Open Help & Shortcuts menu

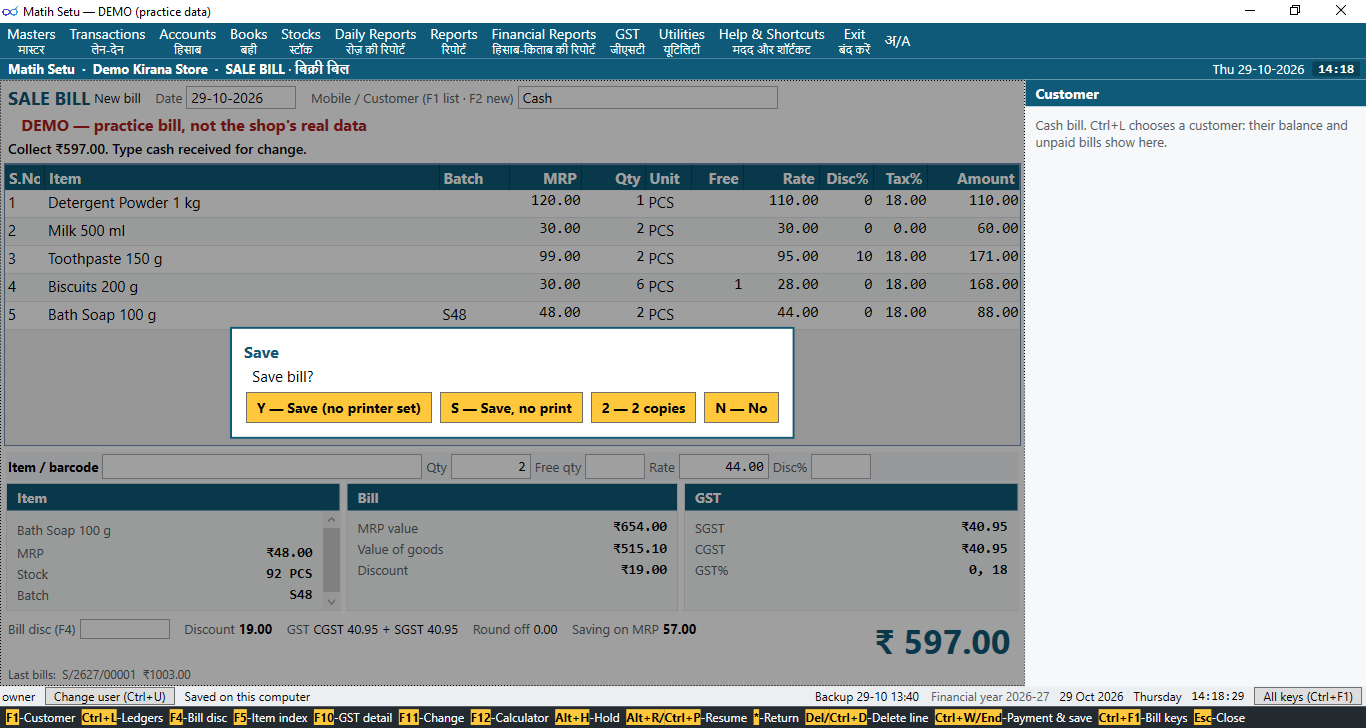772,41
